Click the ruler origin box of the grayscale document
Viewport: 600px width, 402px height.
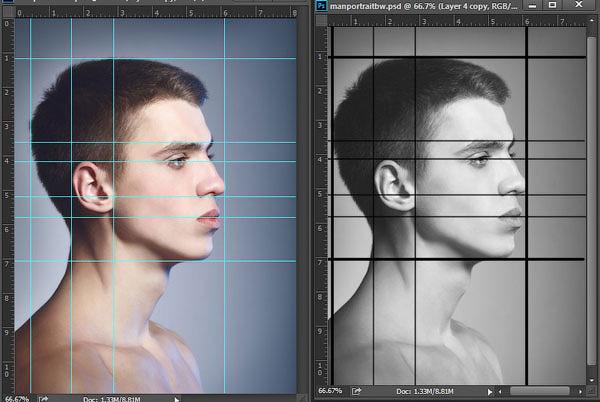pyautogui.click(x=321, y=21)
